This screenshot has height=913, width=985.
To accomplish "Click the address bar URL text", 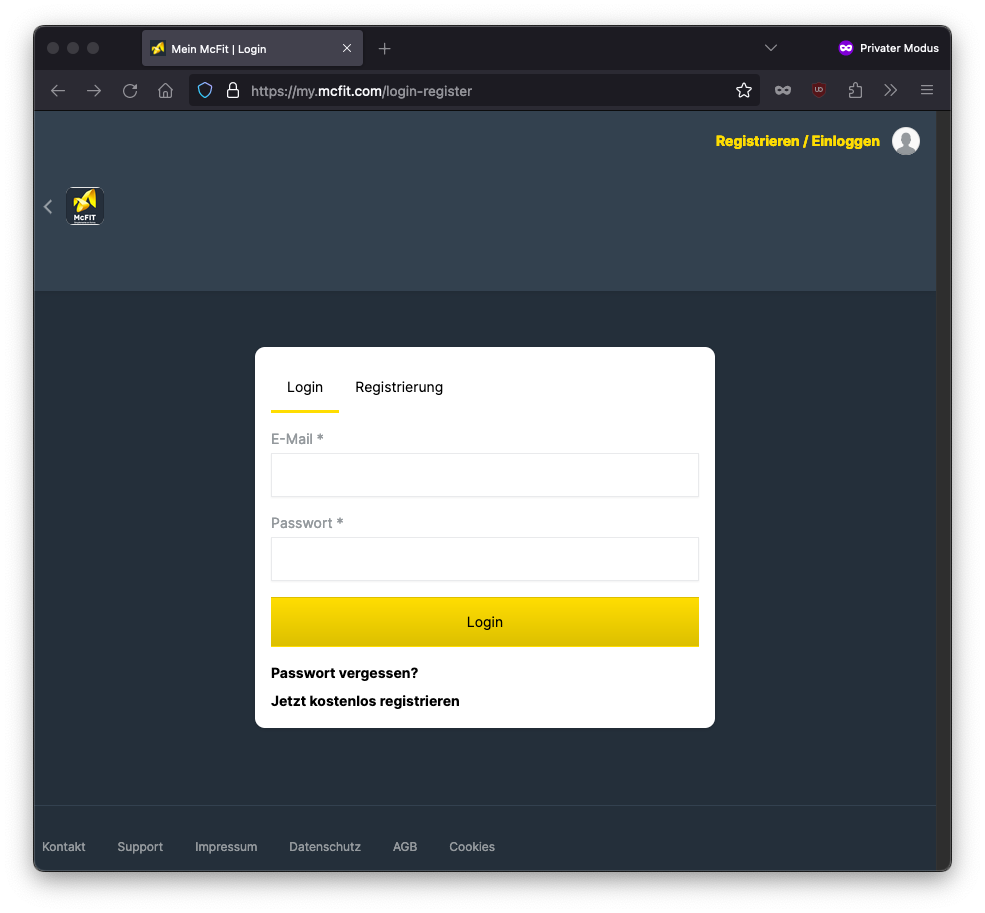I will click(361, 91).
